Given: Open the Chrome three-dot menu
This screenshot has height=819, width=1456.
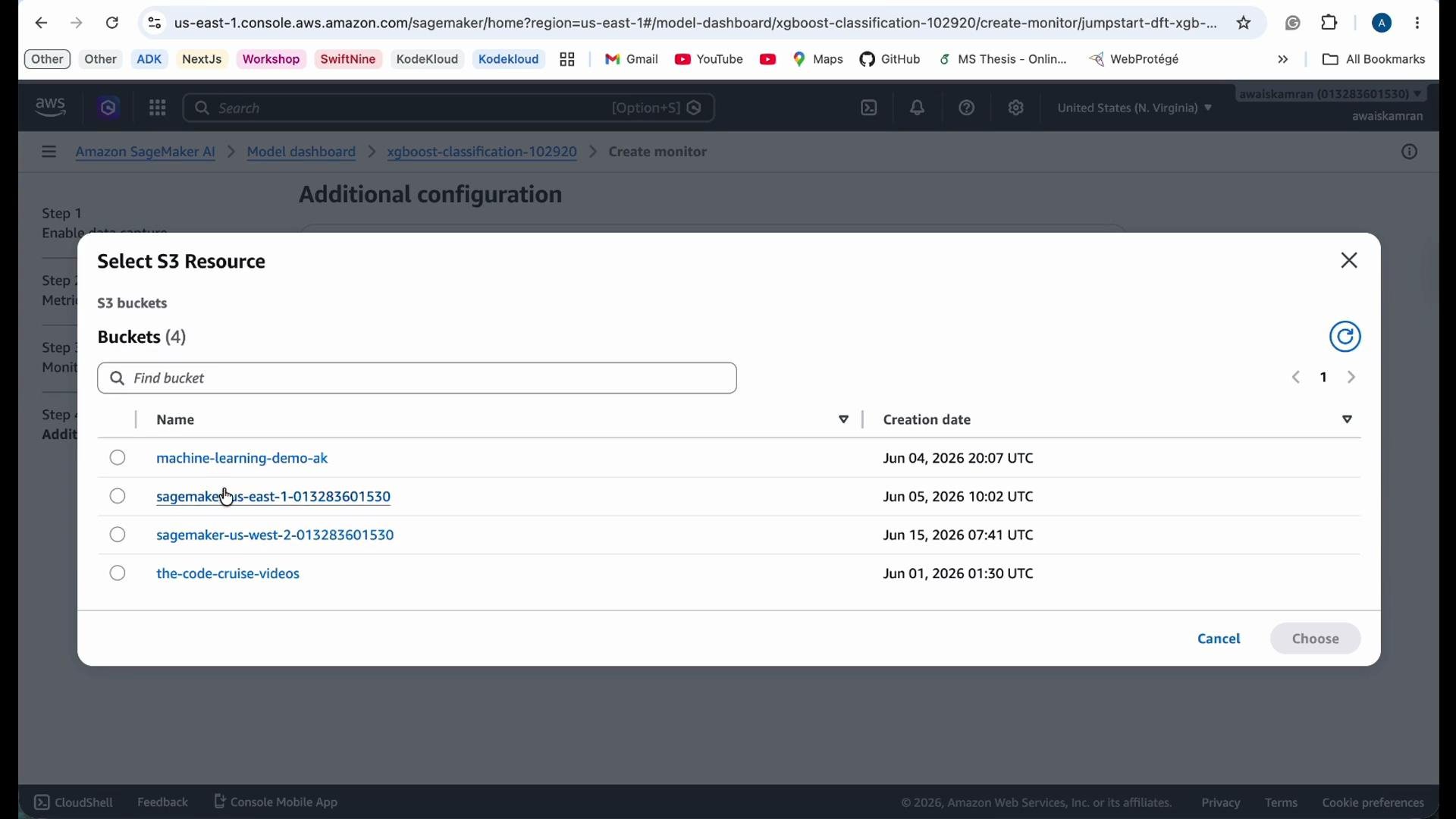Looking at the screenshot, I should pos(1418,24).
